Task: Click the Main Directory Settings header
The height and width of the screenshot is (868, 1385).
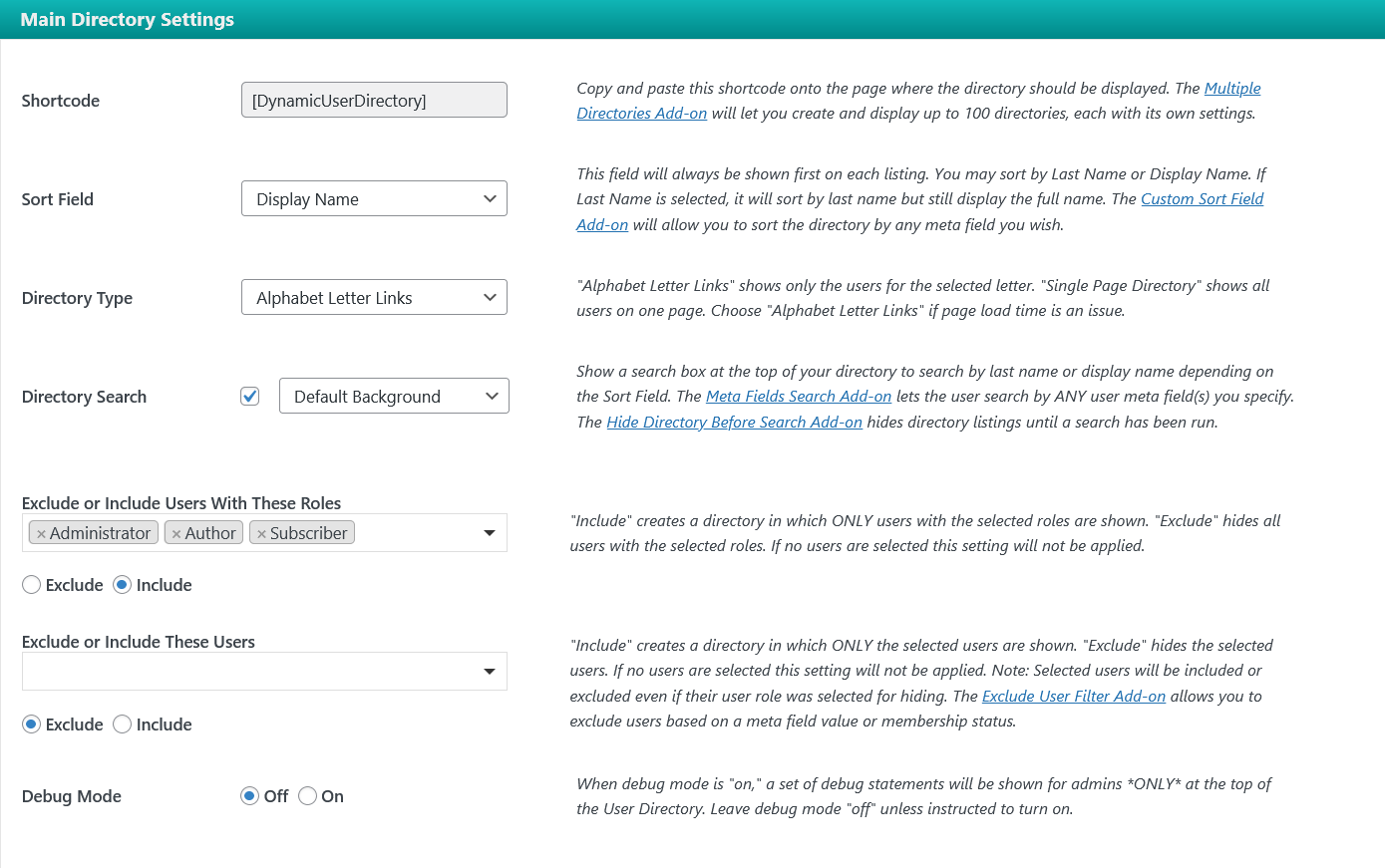Action: 128,20
